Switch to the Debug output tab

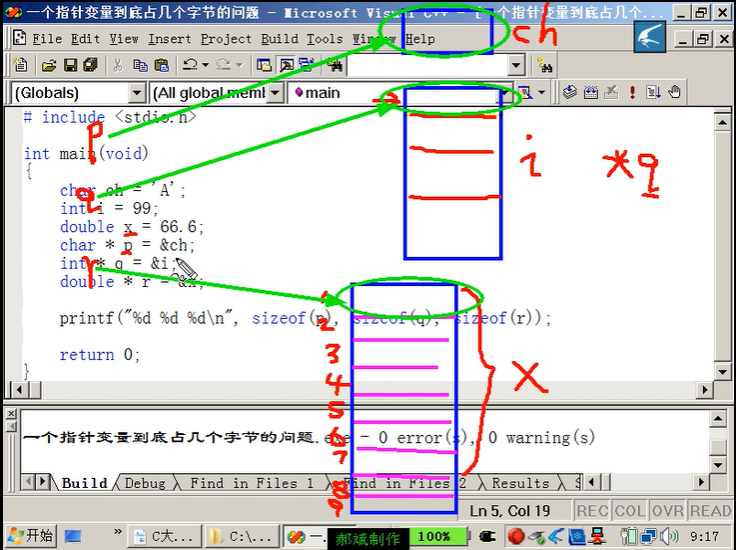[145, 483]
